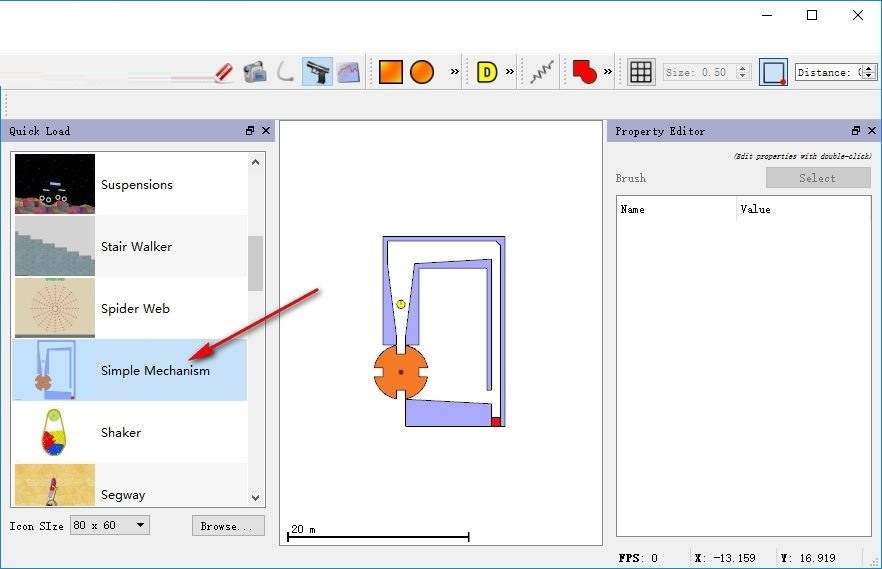Select the orange circle shape tool
882x569 pixels.
(x=422, y=72)
